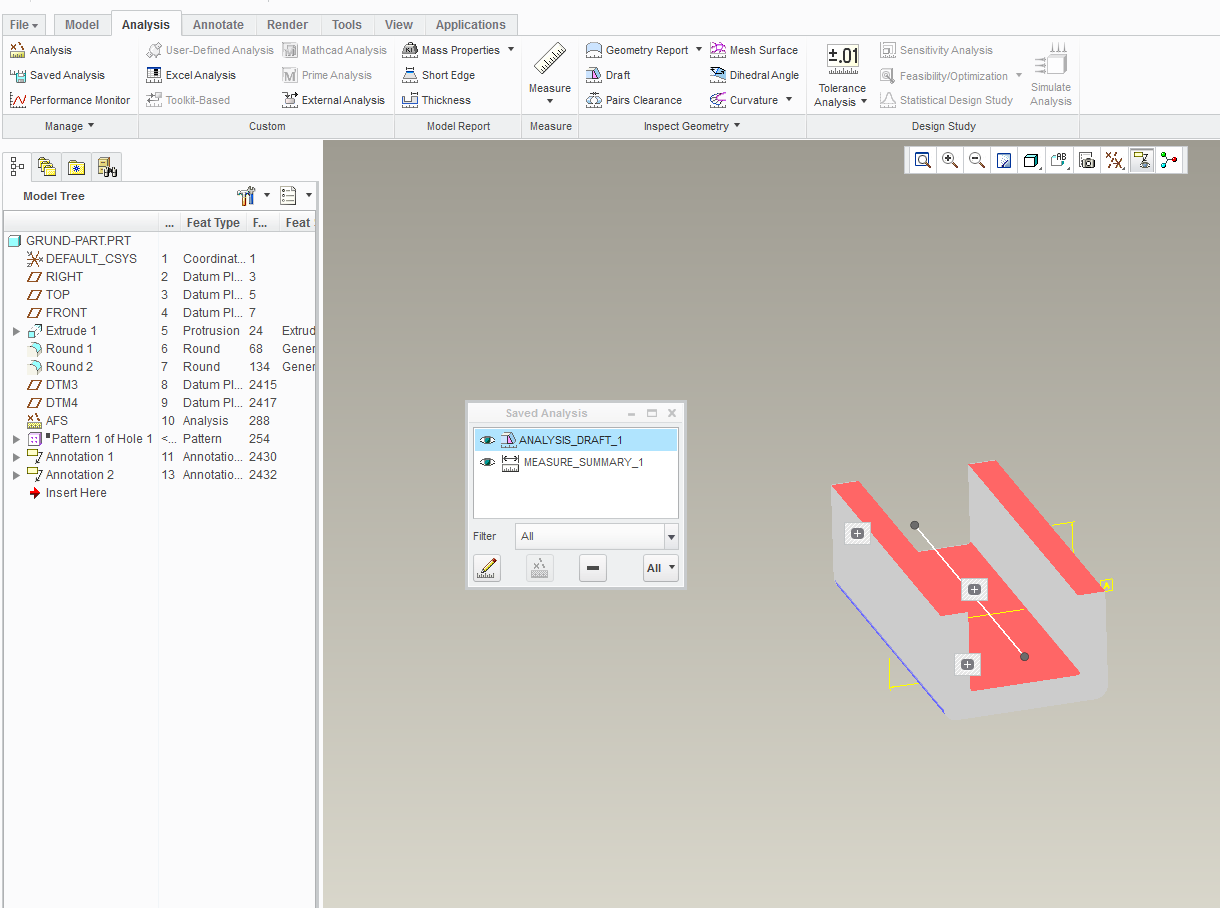Image resolution: width=1220 pixels, height=908 pixels.
Task: Open the Filter dropdown in Saved Analysis
Action: [x=670, y=537]
